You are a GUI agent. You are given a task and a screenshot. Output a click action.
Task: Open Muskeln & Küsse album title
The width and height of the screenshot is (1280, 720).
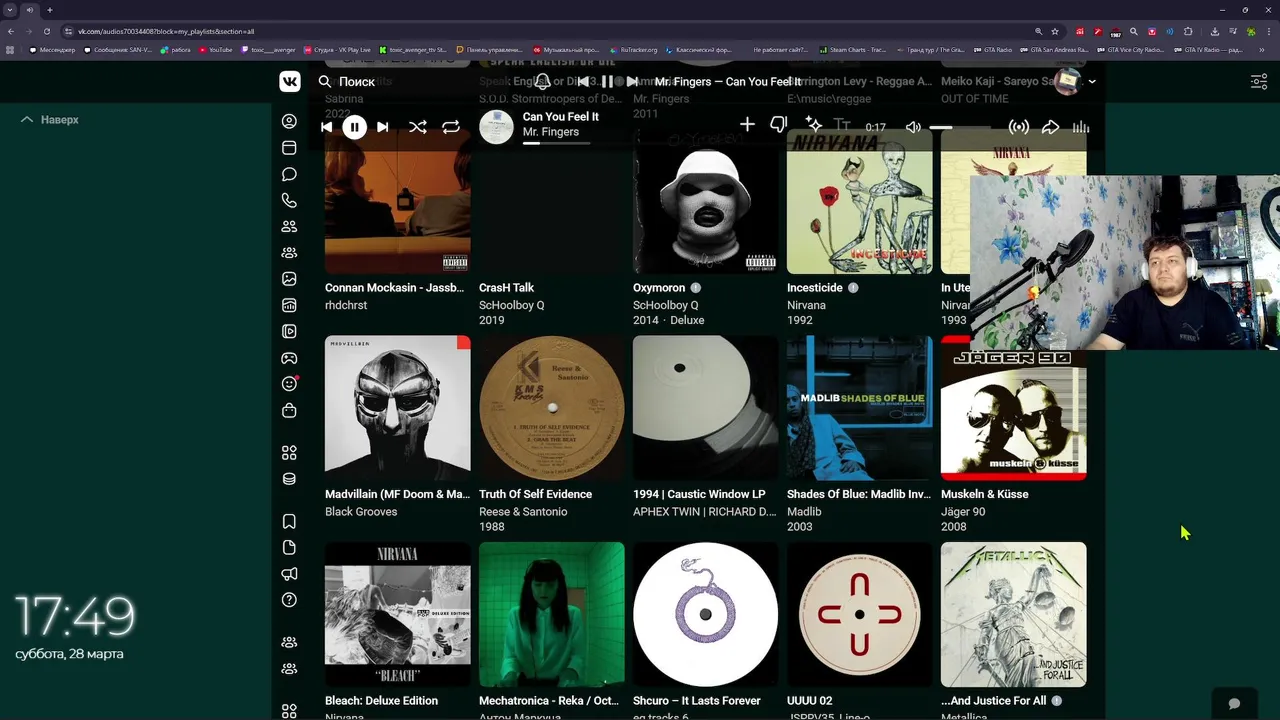(984, 494)
